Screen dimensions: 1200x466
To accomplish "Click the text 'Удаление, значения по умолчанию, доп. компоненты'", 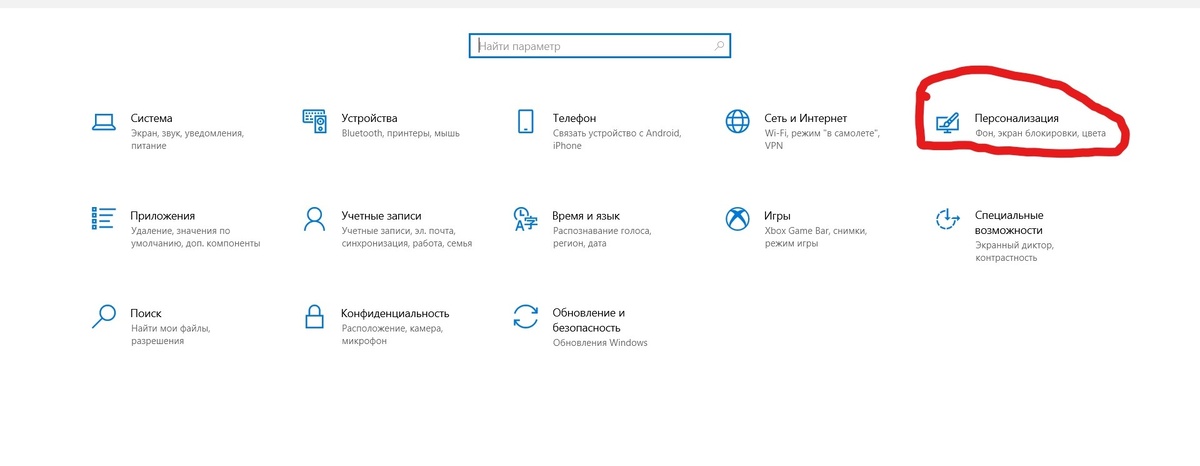I will [x=195, y=236].
